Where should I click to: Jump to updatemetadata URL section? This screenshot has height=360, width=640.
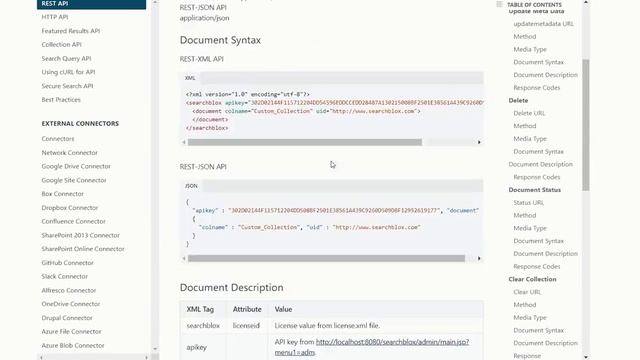[x=543, y=24]
